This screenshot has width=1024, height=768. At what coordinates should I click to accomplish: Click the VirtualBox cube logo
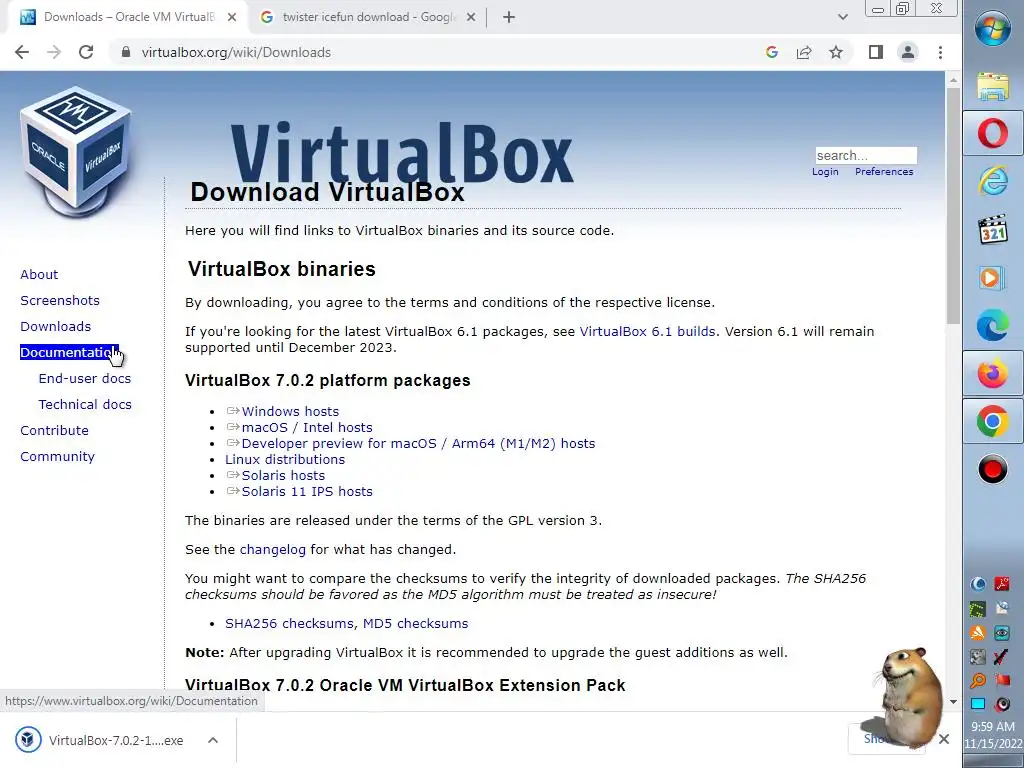click(76, 152)
